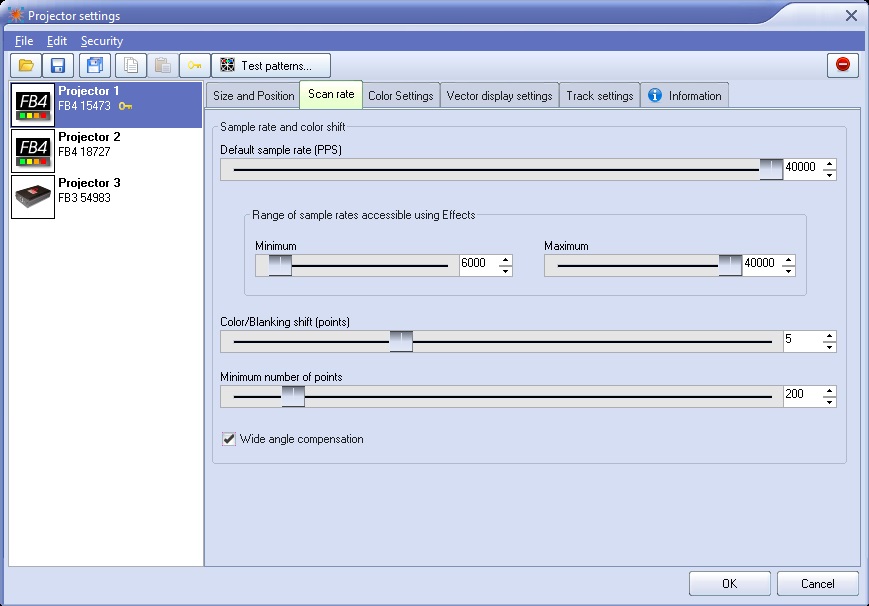Click the save floppy disk icon
The width and height of the screenshot is (869, 606).
tap(58, 65)
